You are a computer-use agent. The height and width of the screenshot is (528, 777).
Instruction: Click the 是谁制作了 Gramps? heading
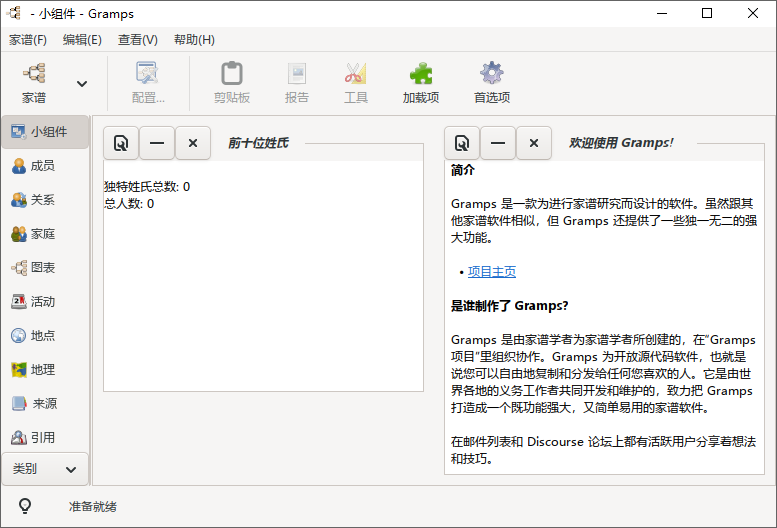point(509,306)
